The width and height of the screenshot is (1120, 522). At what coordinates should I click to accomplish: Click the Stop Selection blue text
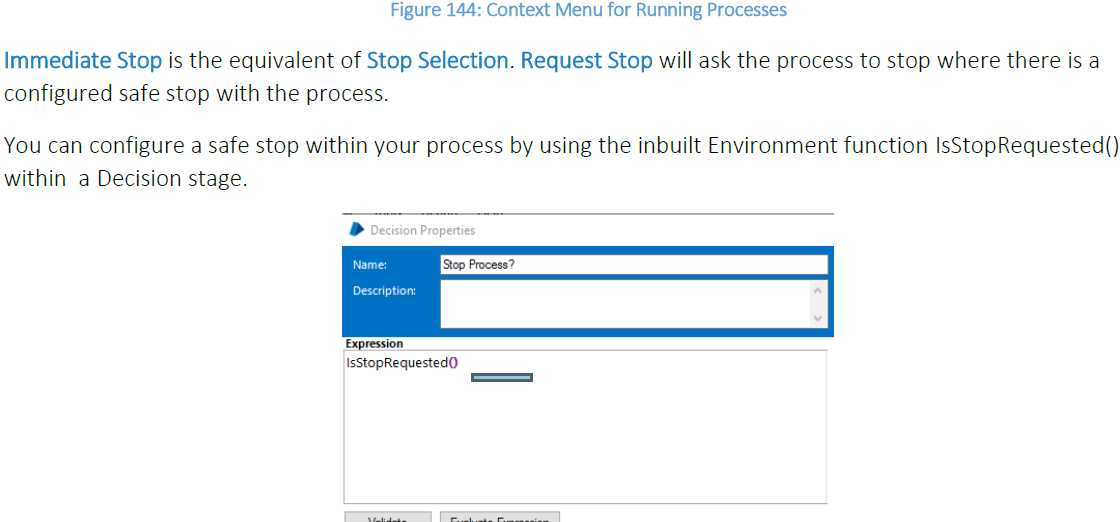[437, 60]
